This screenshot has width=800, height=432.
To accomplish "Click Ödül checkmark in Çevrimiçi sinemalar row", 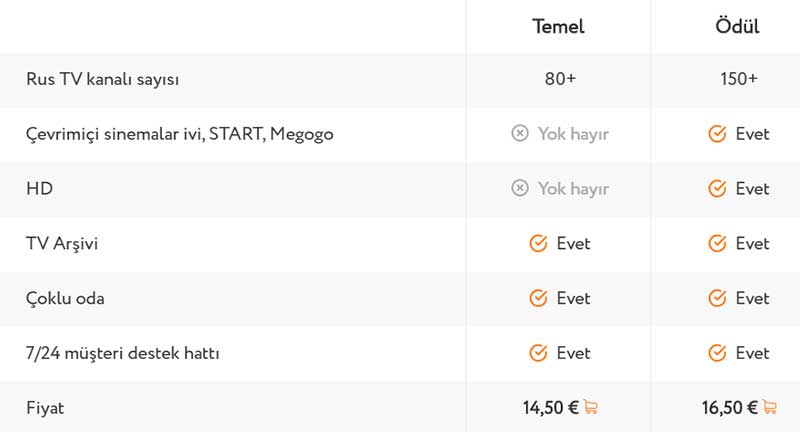I will 717,134.
